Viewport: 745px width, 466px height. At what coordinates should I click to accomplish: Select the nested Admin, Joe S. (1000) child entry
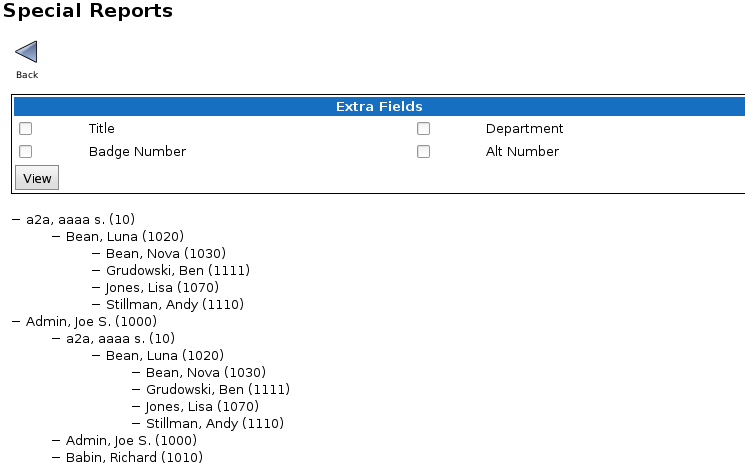click(x=131, y=440)
